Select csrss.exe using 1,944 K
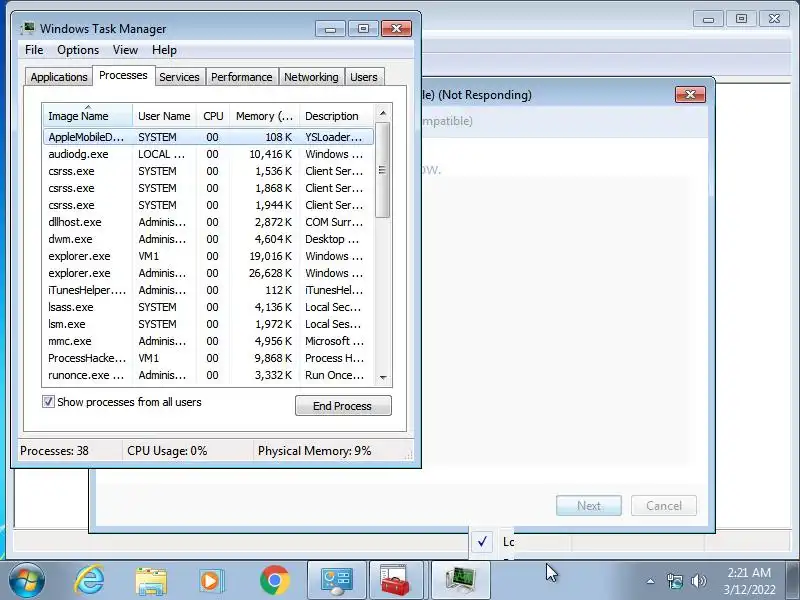 pyautogui.click(x=209, y=205)
